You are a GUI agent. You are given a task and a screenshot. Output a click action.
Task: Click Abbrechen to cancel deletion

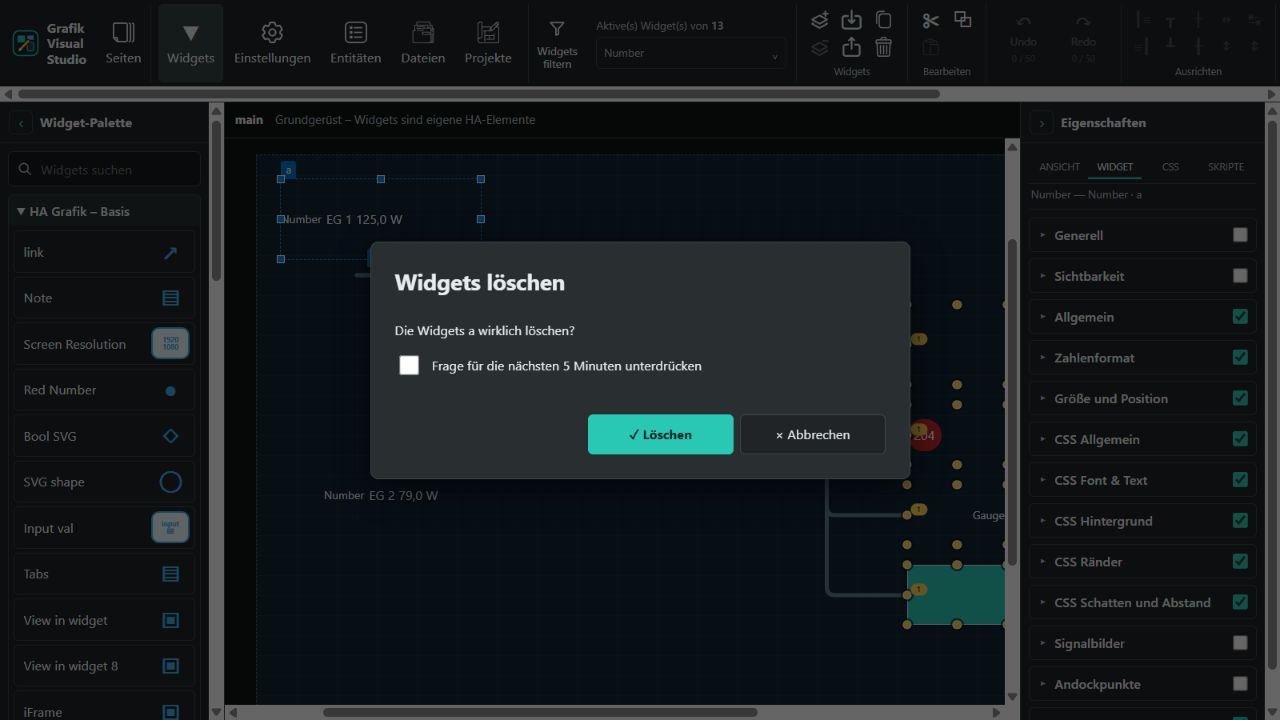[x=812, y=434]
